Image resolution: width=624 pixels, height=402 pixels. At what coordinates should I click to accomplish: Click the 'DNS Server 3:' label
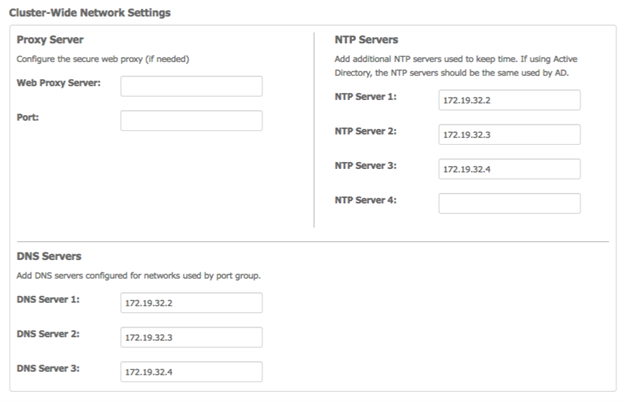click(x=48, y=369)
